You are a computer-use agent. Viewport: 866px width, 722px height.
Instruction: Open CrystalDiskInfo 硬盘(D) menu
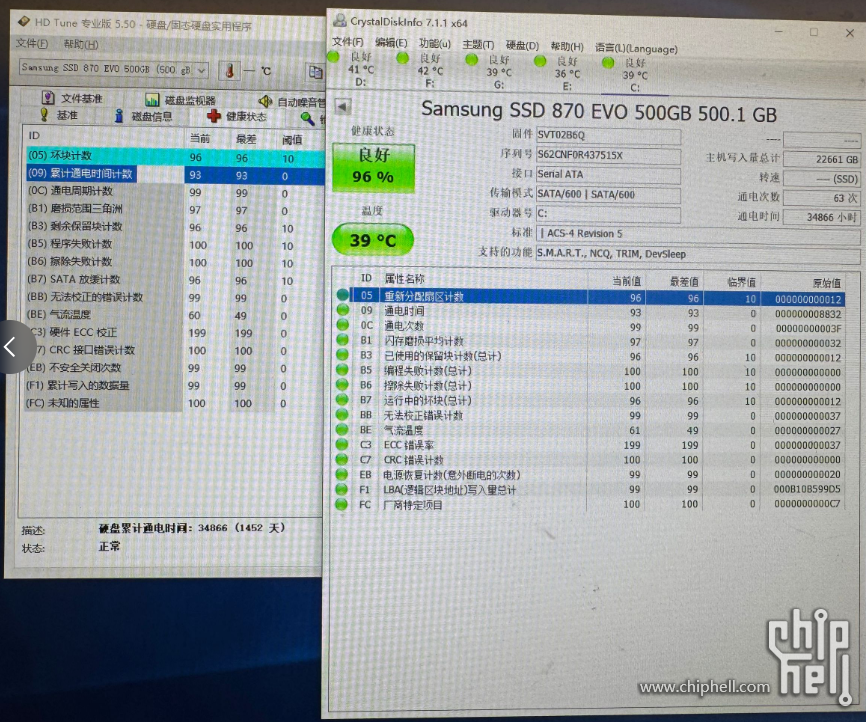[522, 45]
